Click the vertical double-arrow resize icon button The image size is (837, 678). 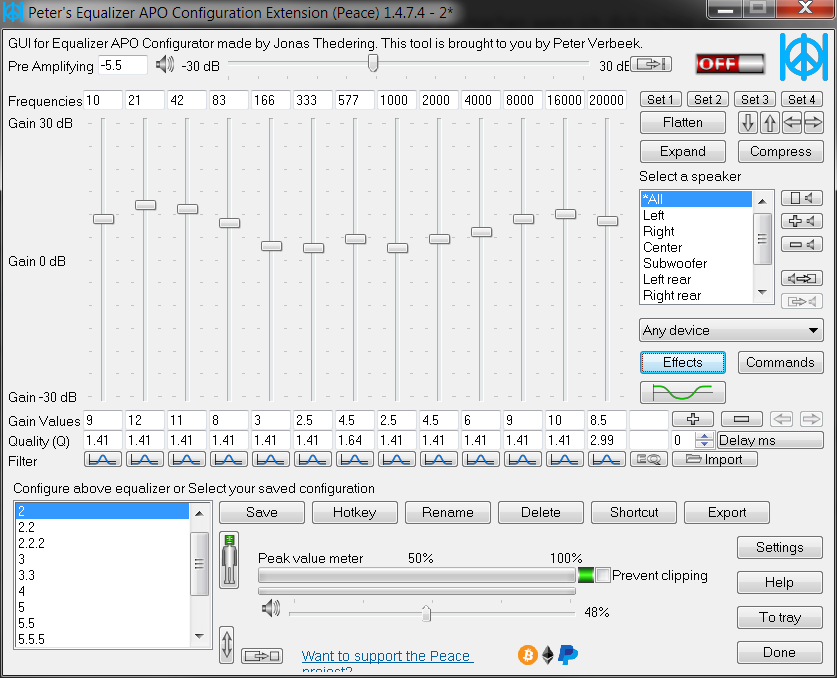pos(226,645)
